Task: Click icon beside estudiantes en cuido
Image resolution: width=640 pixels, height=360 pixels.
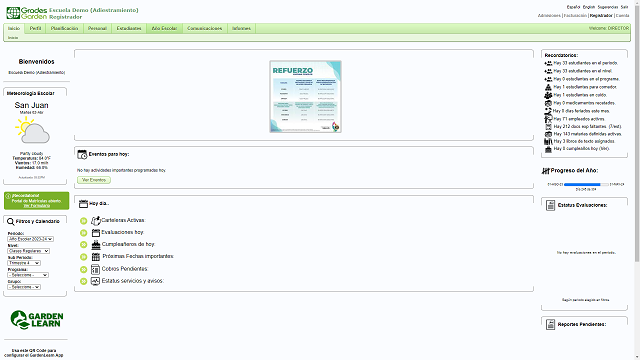Action: [548, 95]
